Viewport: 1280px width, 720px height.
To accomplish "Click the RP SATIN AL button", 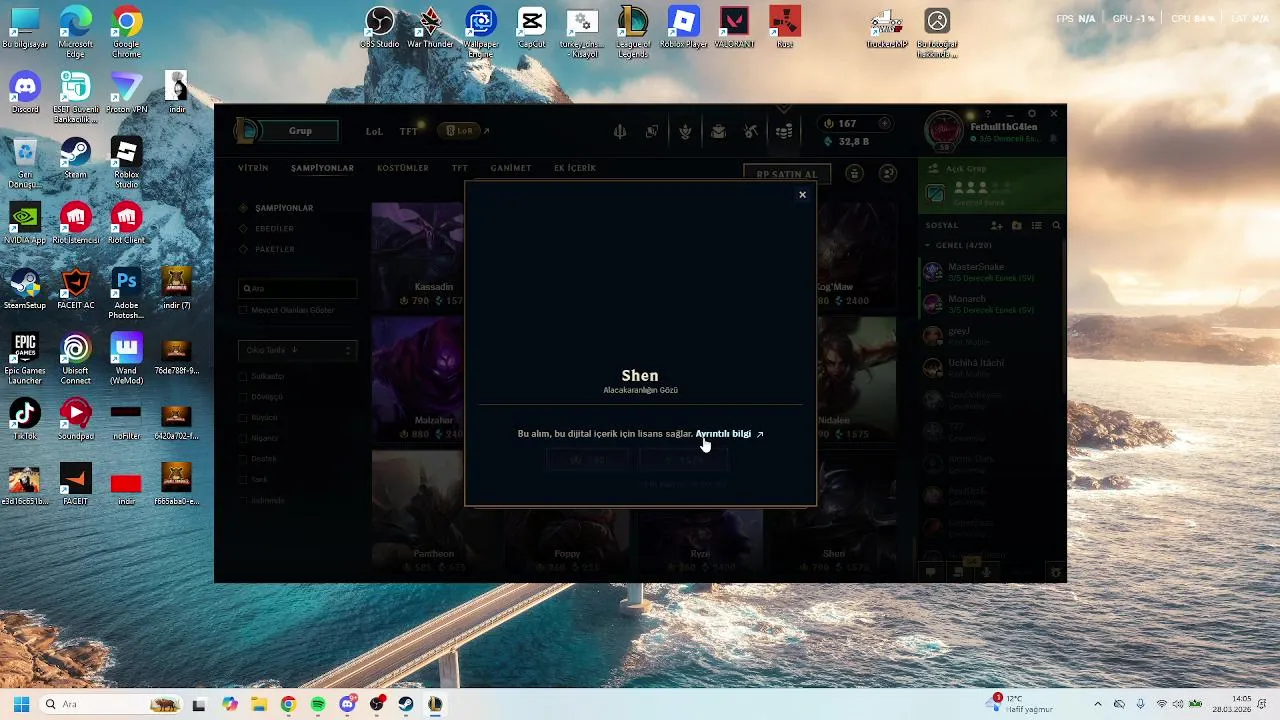I will coord(787,174).
